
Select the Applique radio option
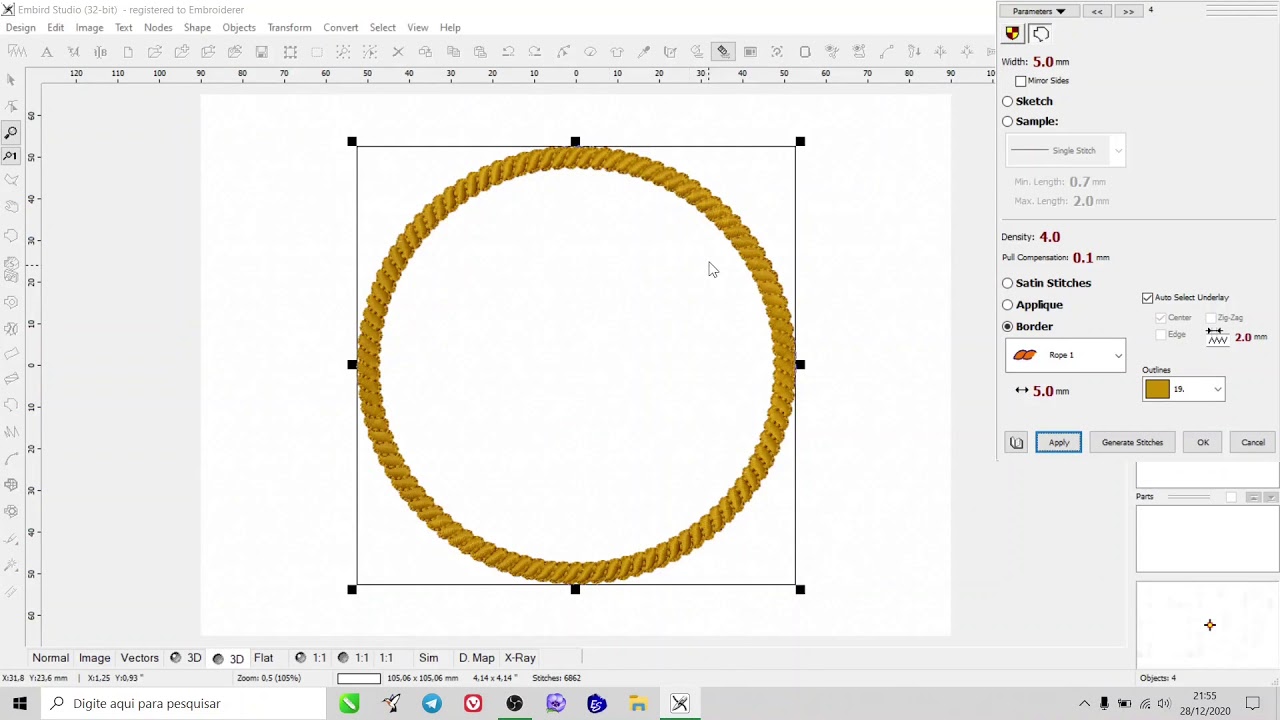1008,305
